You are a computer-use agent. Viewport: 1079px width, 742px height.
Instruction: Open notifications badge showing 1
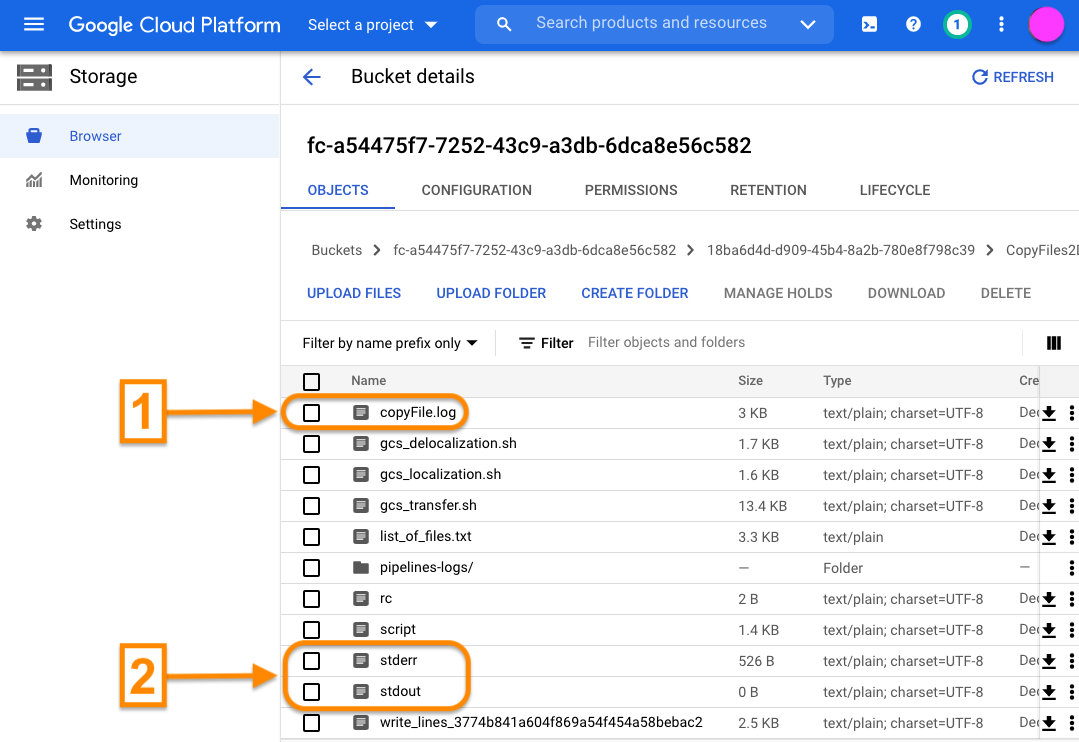click(x=957, y=25)
